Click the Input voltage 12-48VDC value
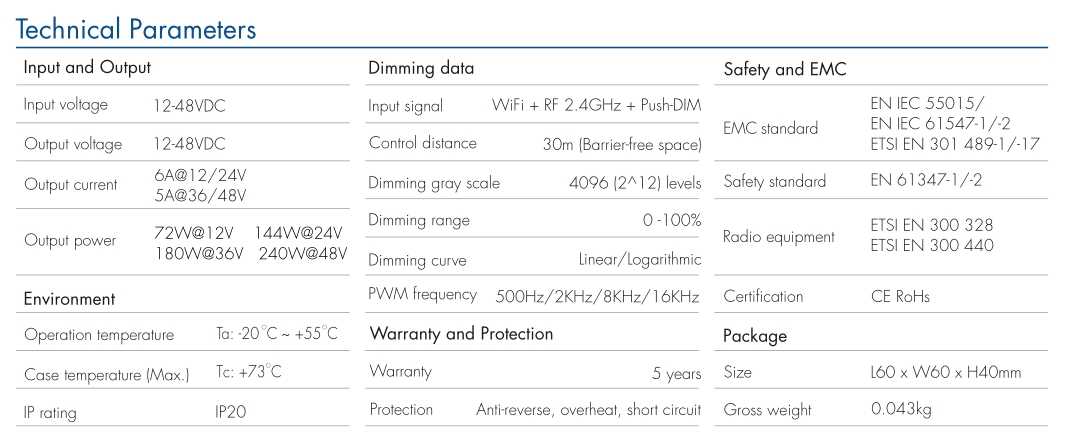 (x=190, y=106)
